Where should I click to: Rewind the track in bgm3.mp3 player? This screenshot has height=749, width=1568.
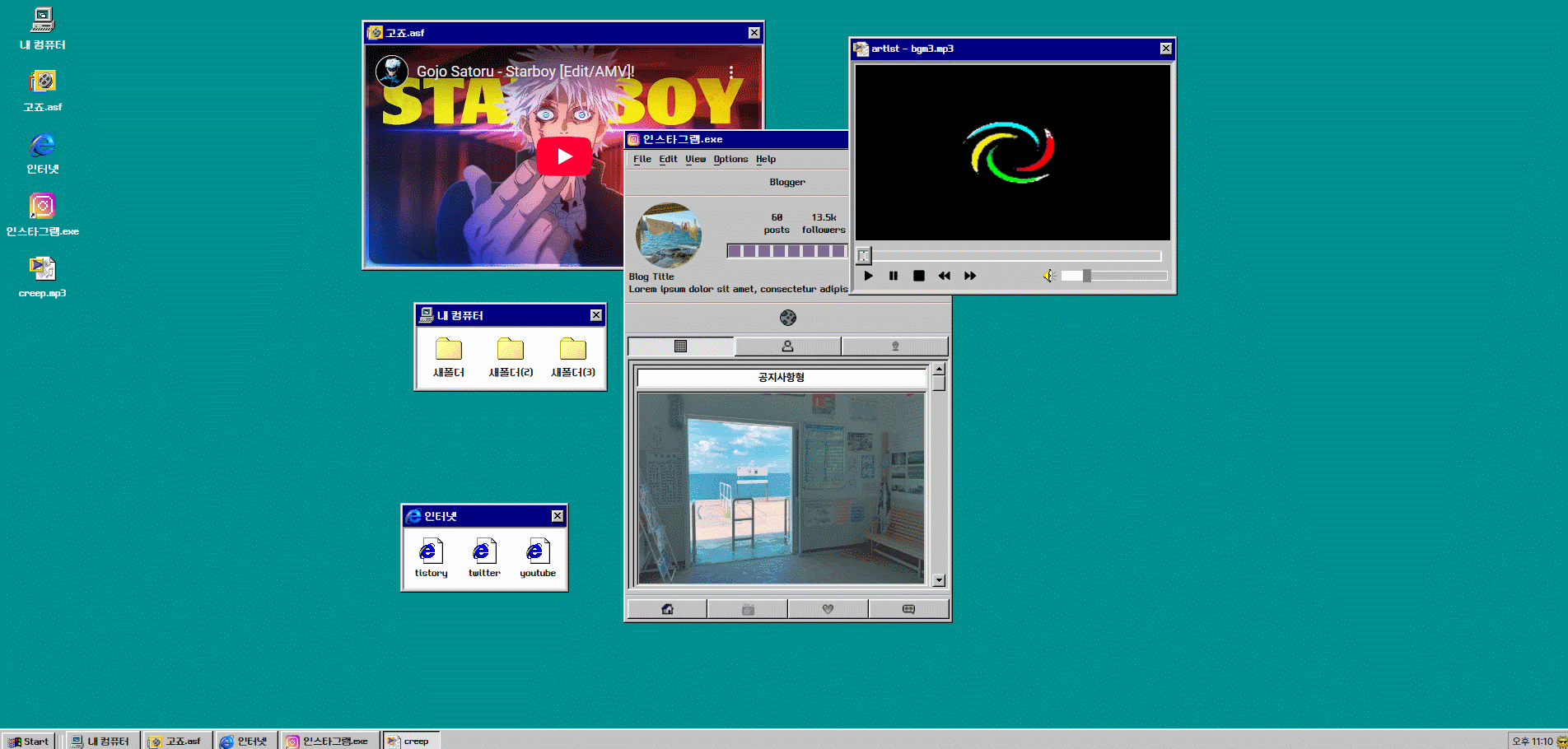(945, 276)
